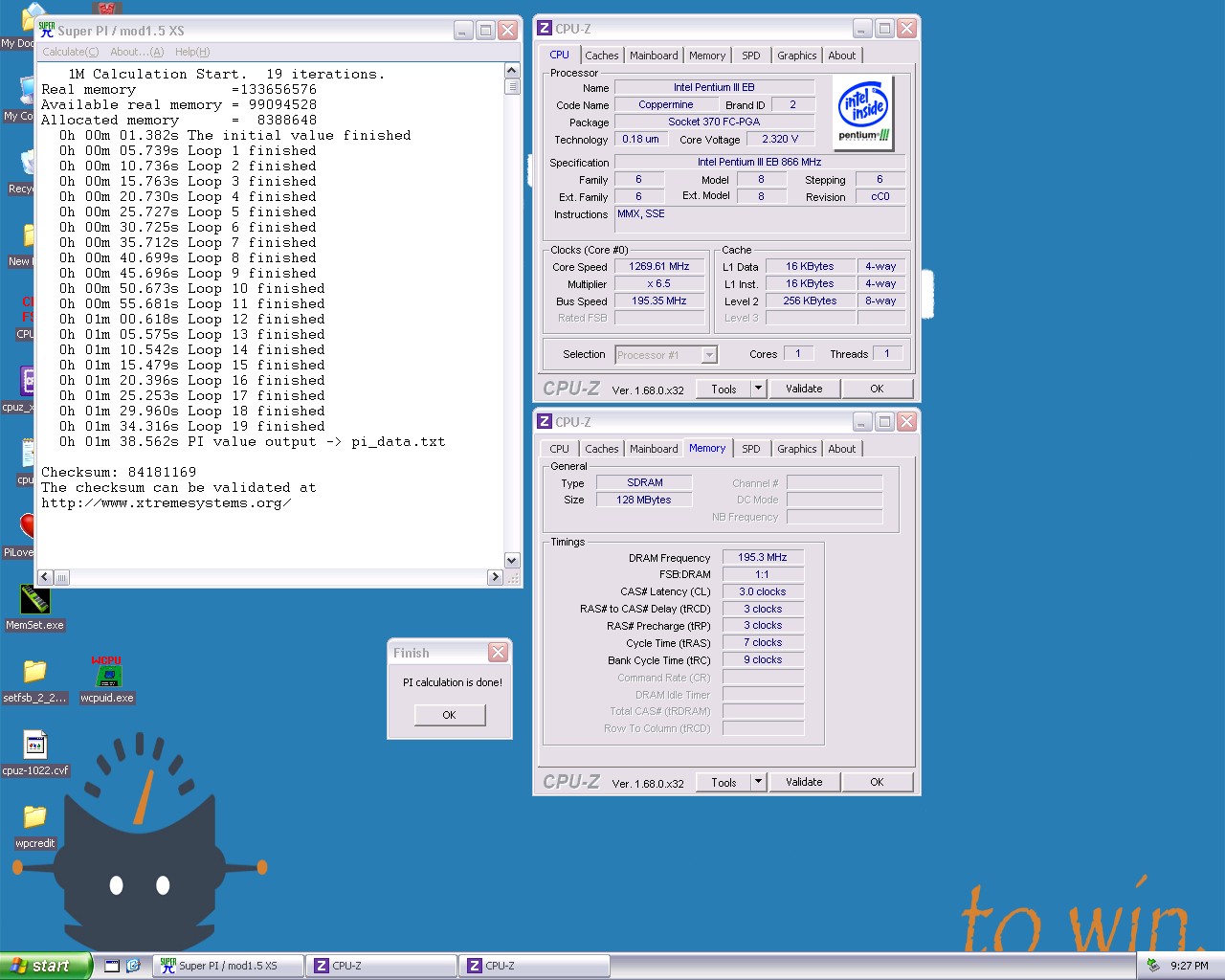Click OK in the Finish dialog

click(x=450, y=715)
